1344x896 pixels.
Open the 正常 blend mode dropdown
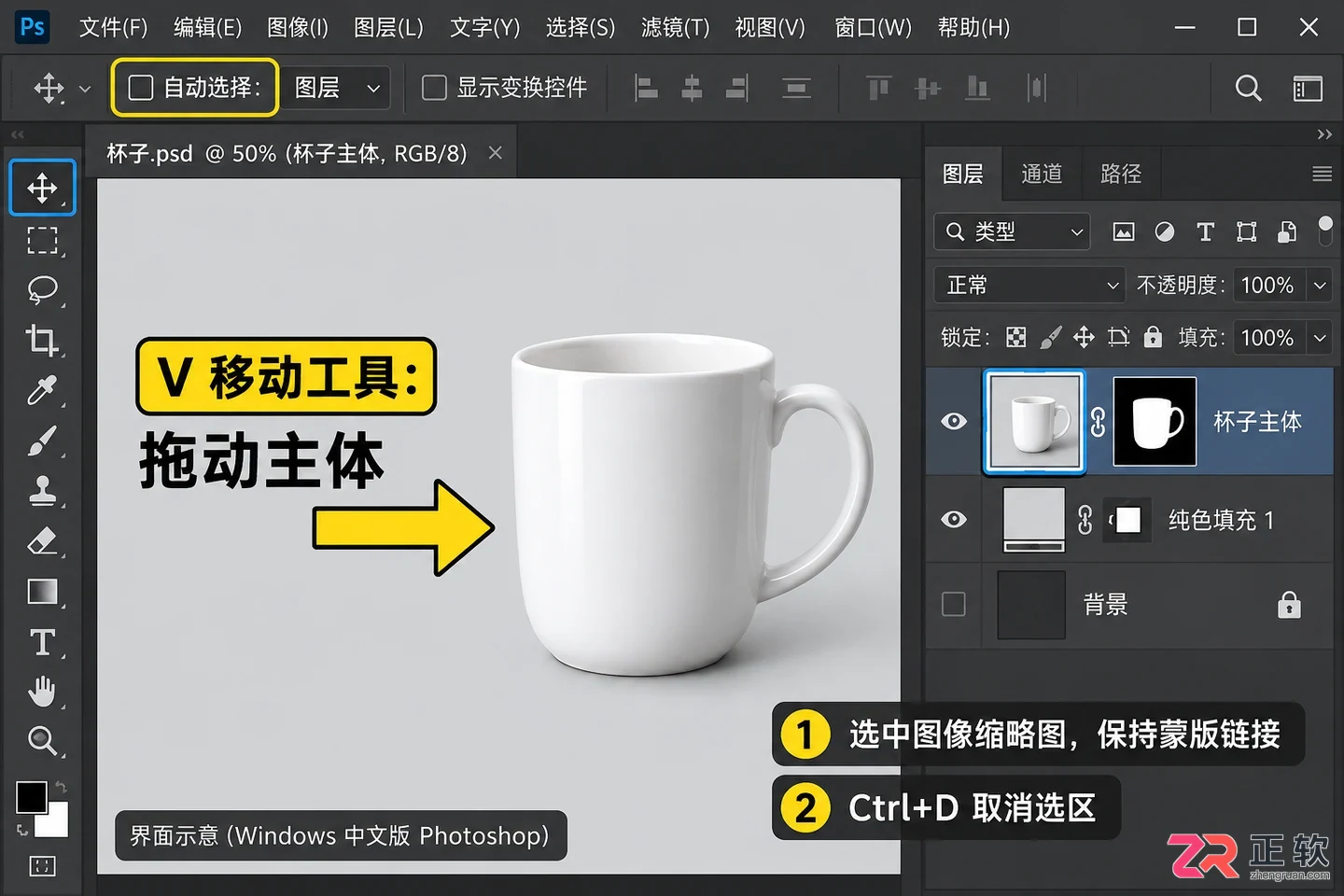[x=1029, y=285]
